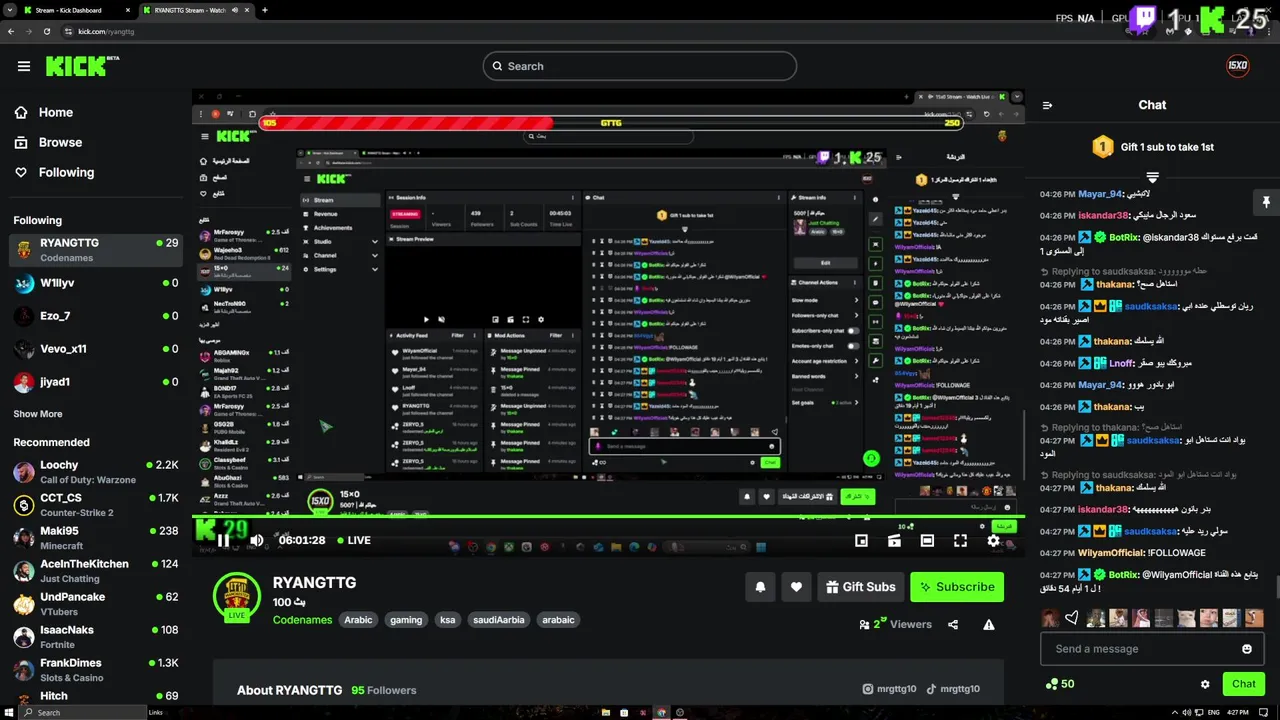
Task: Report the stream via the warning icon
Action: point(989,624)
